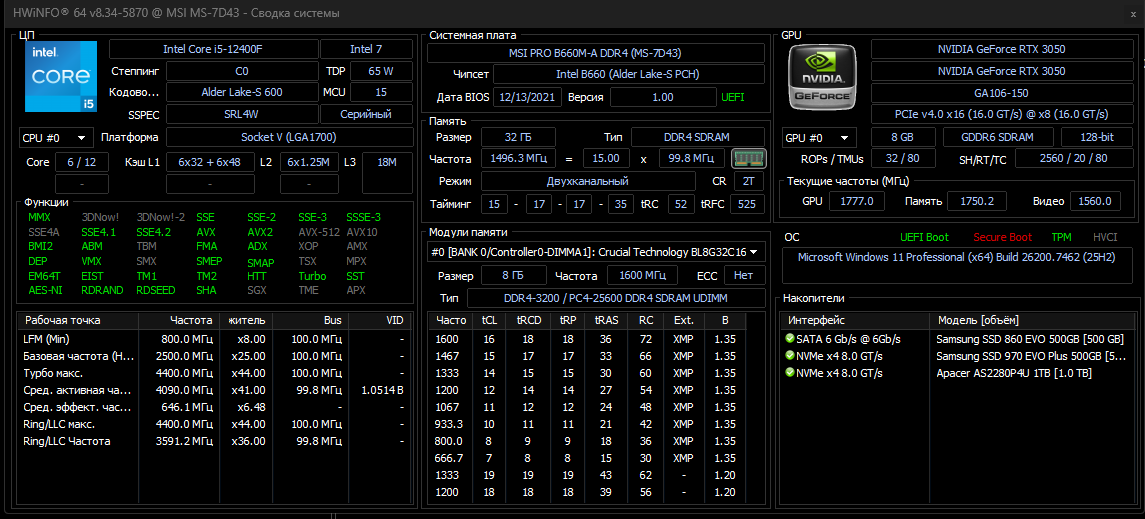The width and height of the screenshot is (1145, 519).
Task: Select the LFM (Min) operating point row
Action: [213, 339]
